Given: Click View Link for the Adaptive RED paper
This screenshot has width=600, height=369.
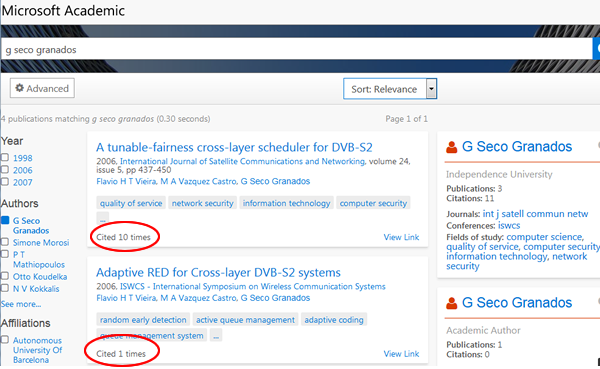Looking at the screenshot, I should pyautogui.click(x=401, y=354).
